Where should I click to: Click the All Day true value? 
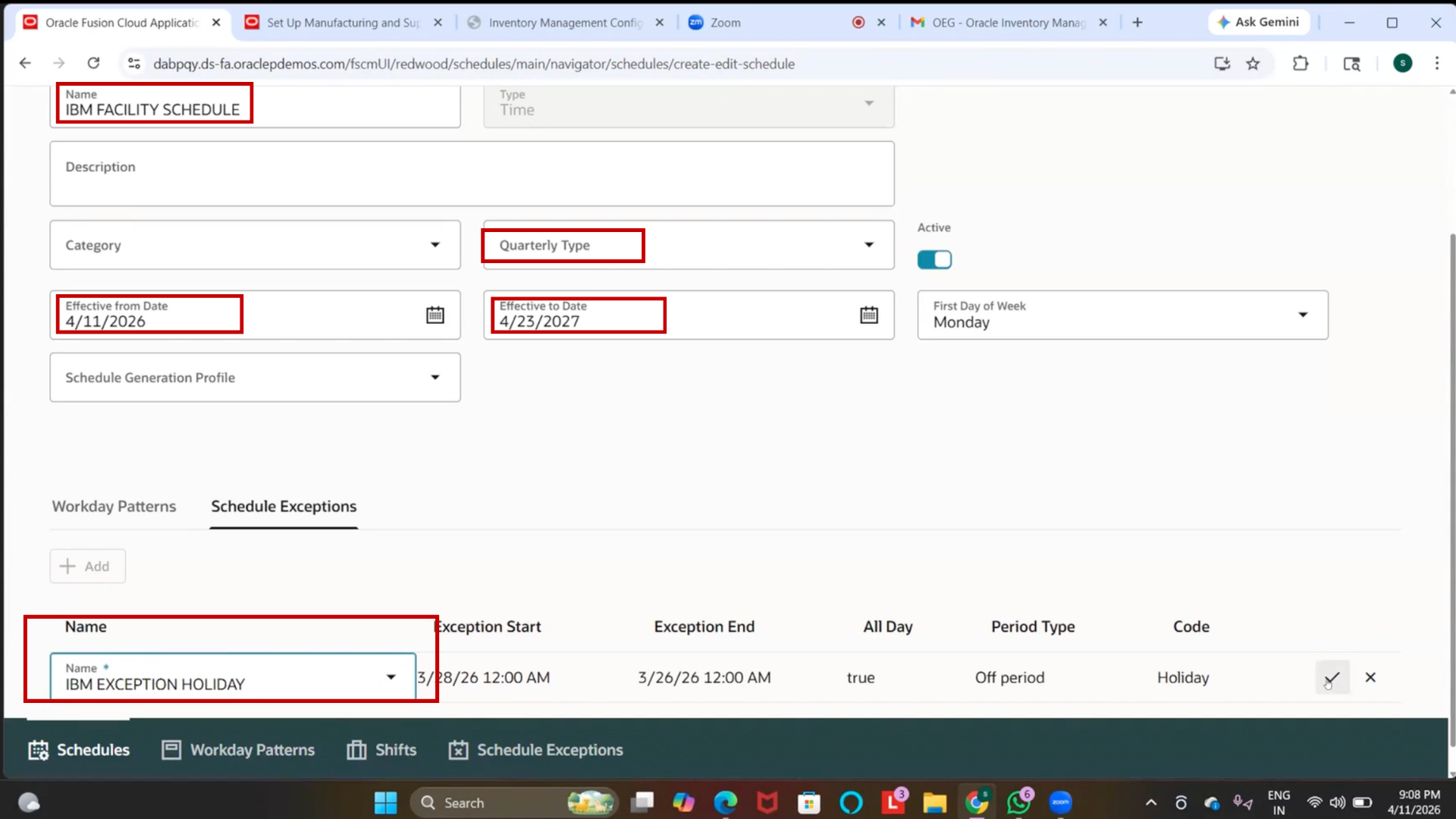pos(861,677)
